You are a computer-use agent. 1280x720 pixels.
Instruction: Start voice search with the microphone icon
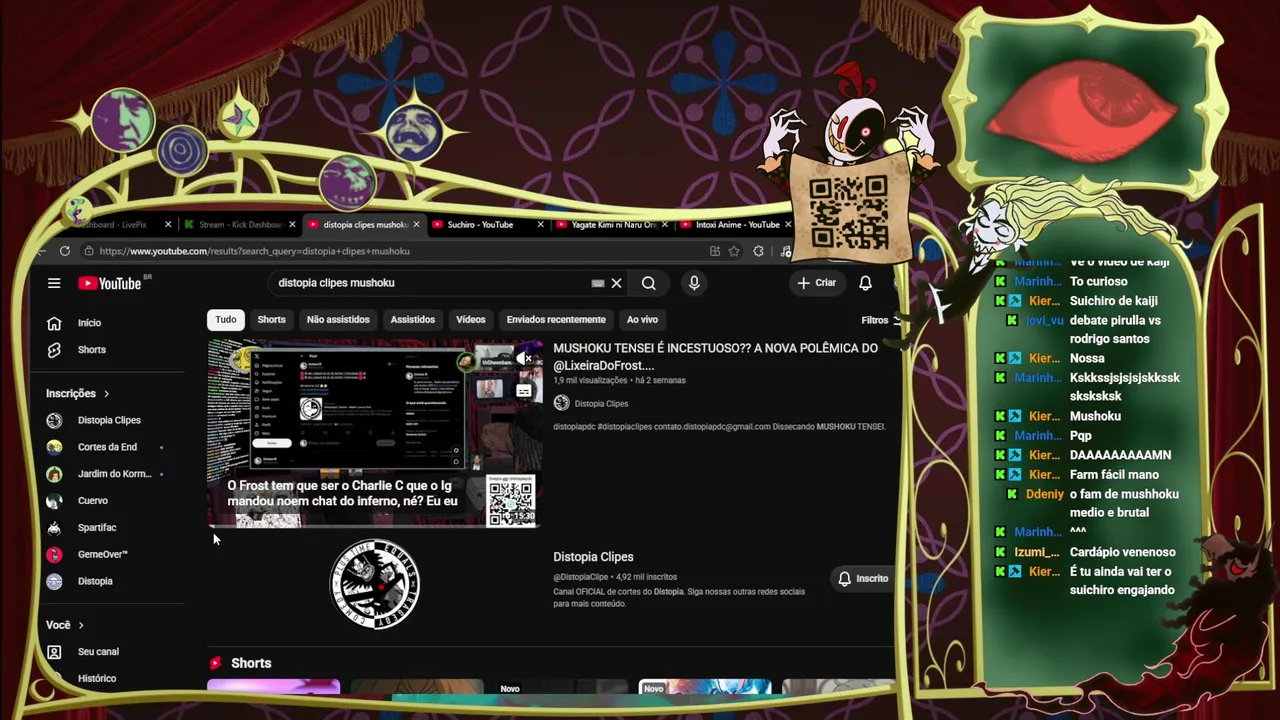click(694, 283)
